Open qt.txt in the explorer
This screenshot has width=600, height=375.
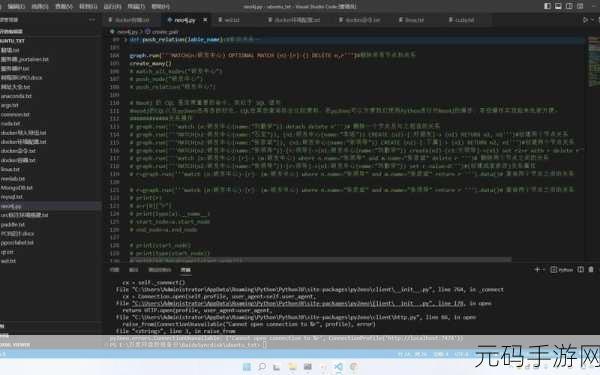click(x=7, y=252)
